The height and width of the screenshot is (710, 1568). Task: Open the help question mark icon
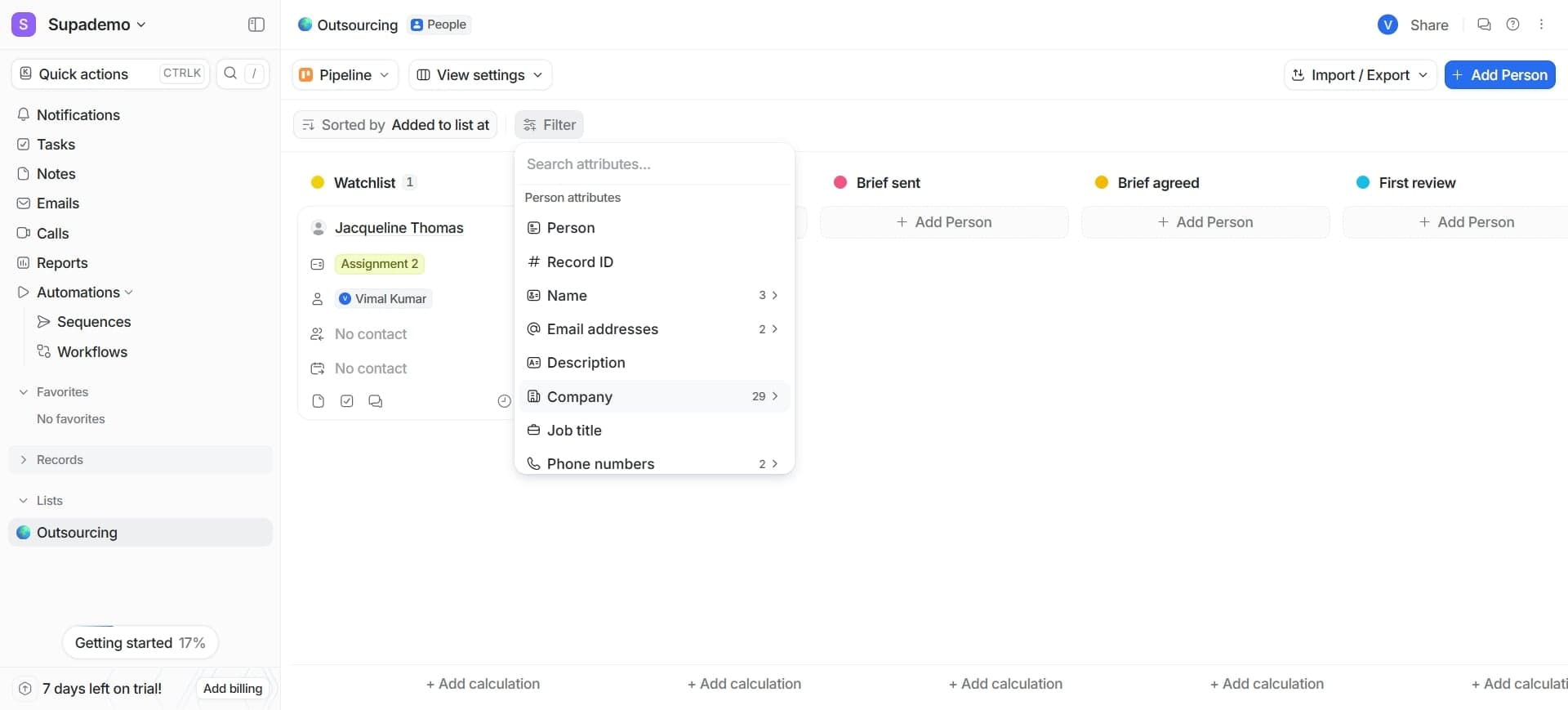click(1512, 25)
